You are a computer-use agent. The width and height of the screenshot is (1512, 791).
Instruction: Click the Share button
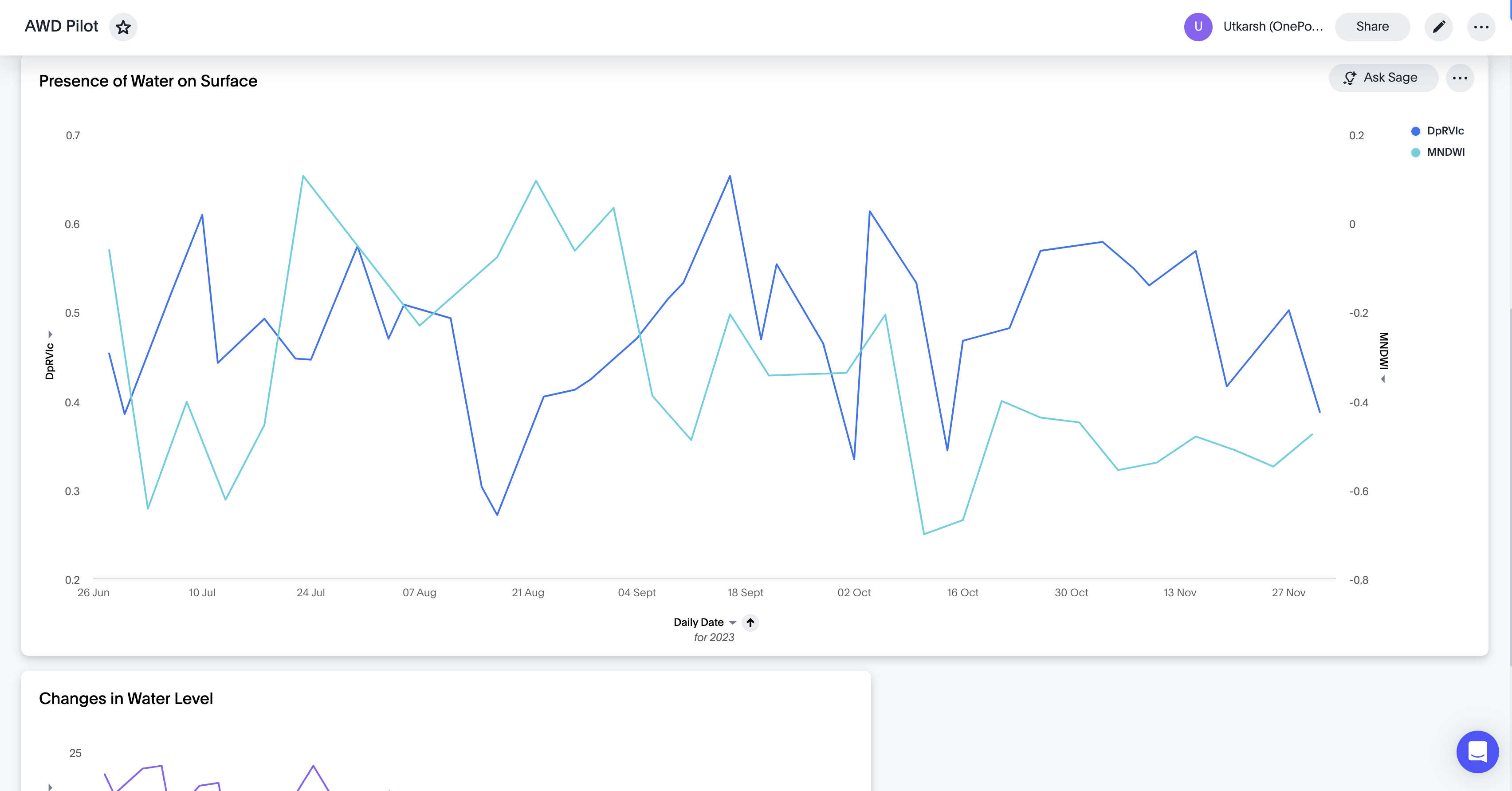tap(1372, 27)
